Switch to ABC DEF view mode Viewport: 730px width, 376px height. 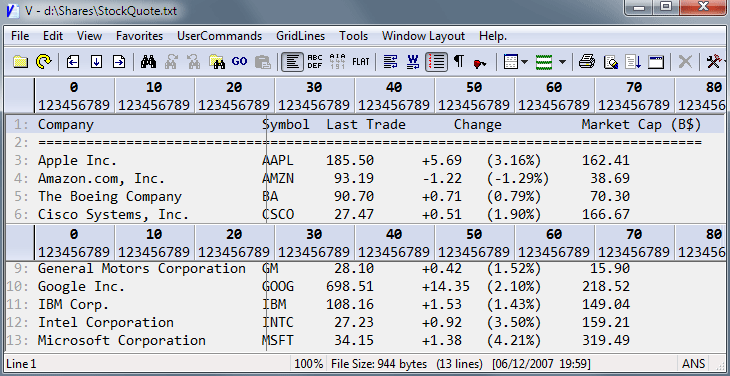click(315, 62)
